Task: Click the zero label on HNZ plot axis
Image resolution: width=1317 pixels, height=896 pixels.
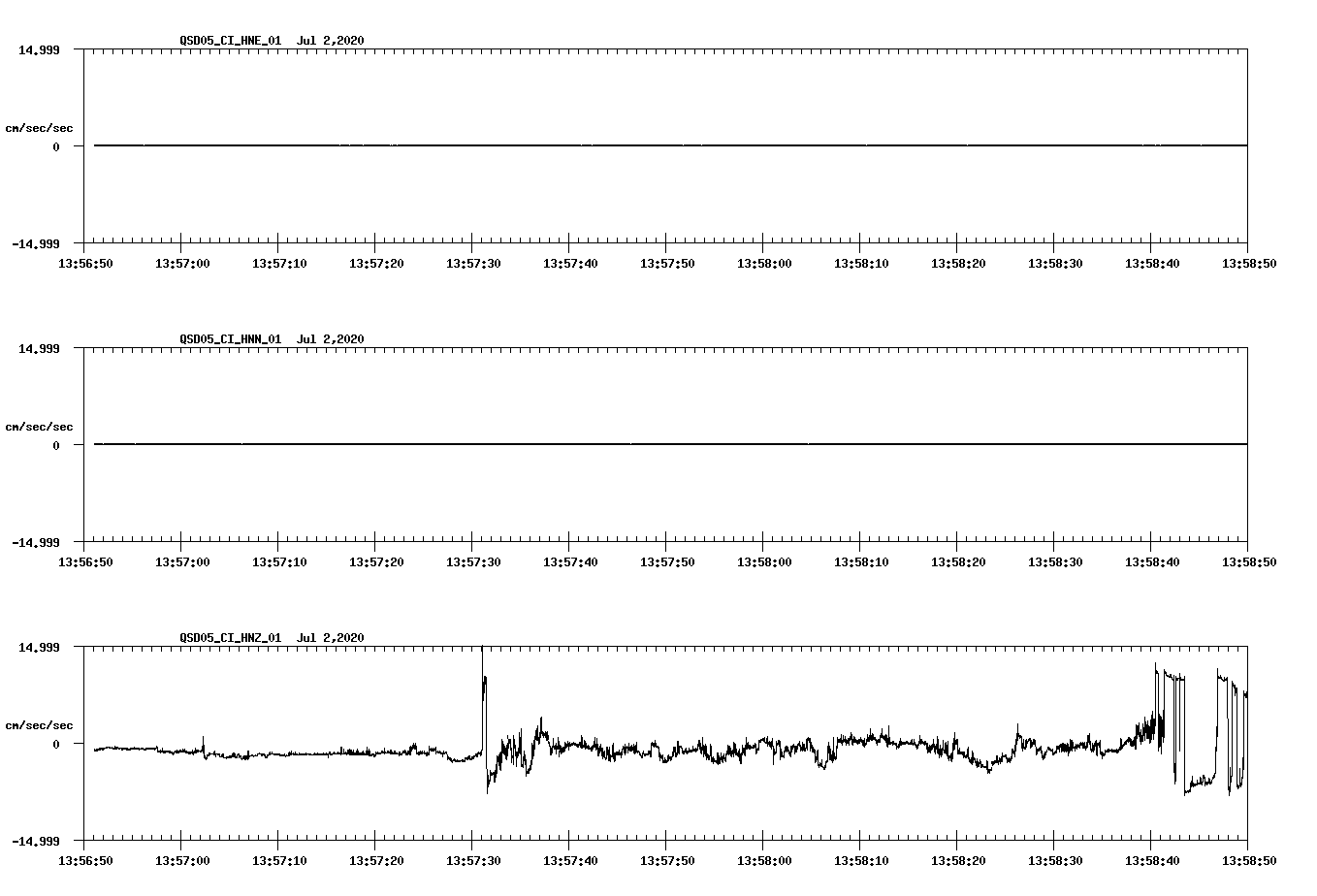Action: coord(56,744)
